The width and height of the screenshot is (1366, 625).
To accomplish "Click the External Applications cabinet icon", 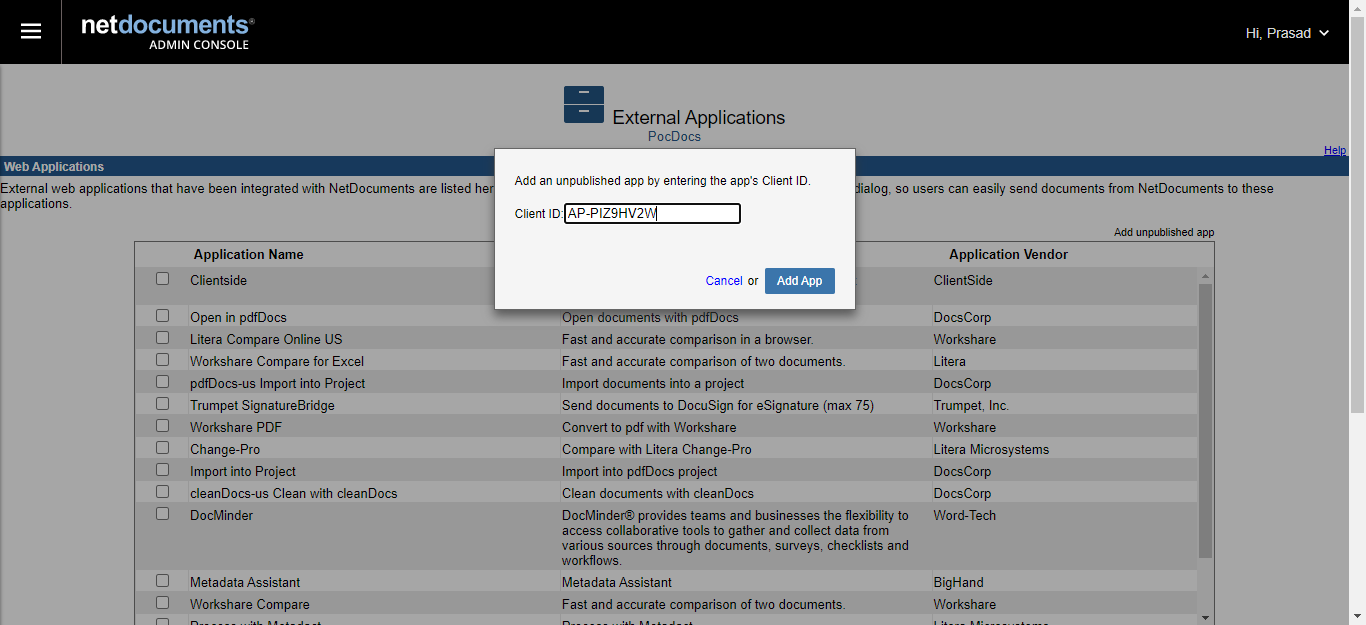I will 584,105.
